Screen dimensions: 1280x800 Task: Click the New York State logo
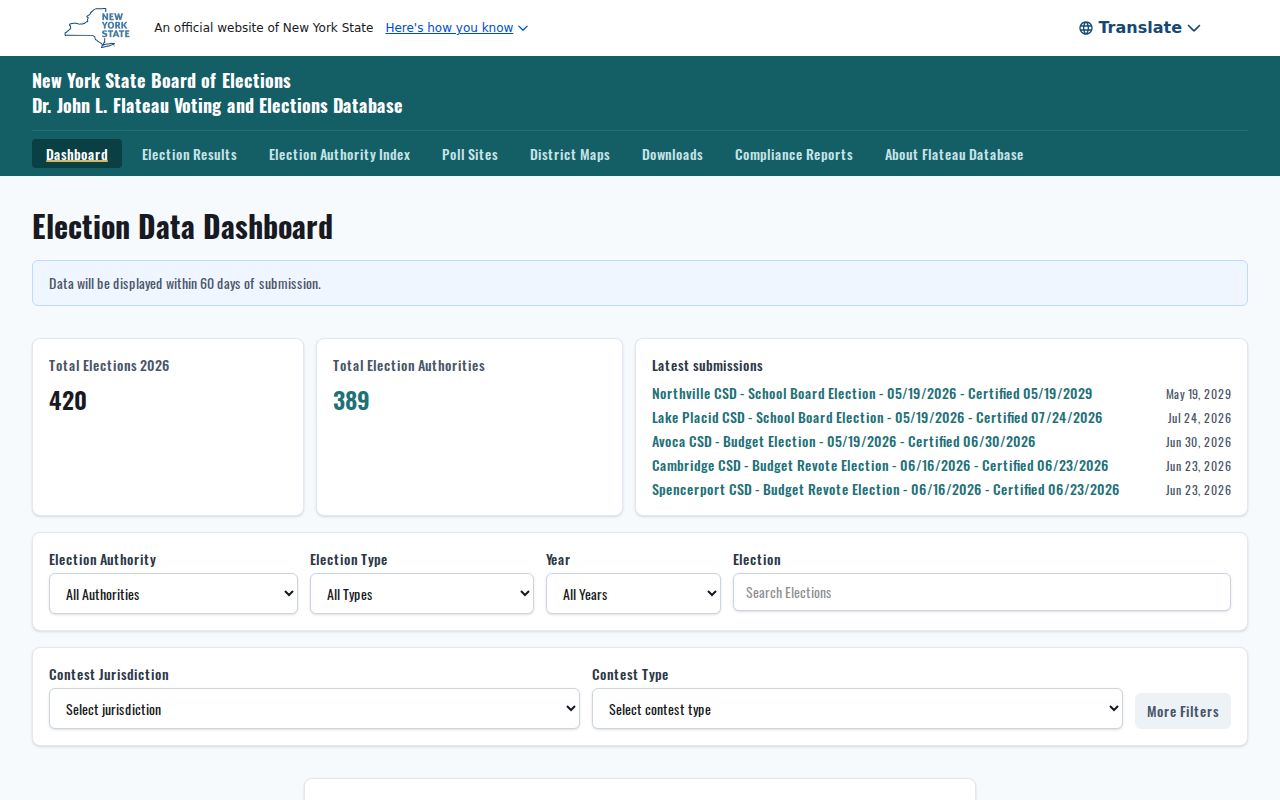coord(97,28)
